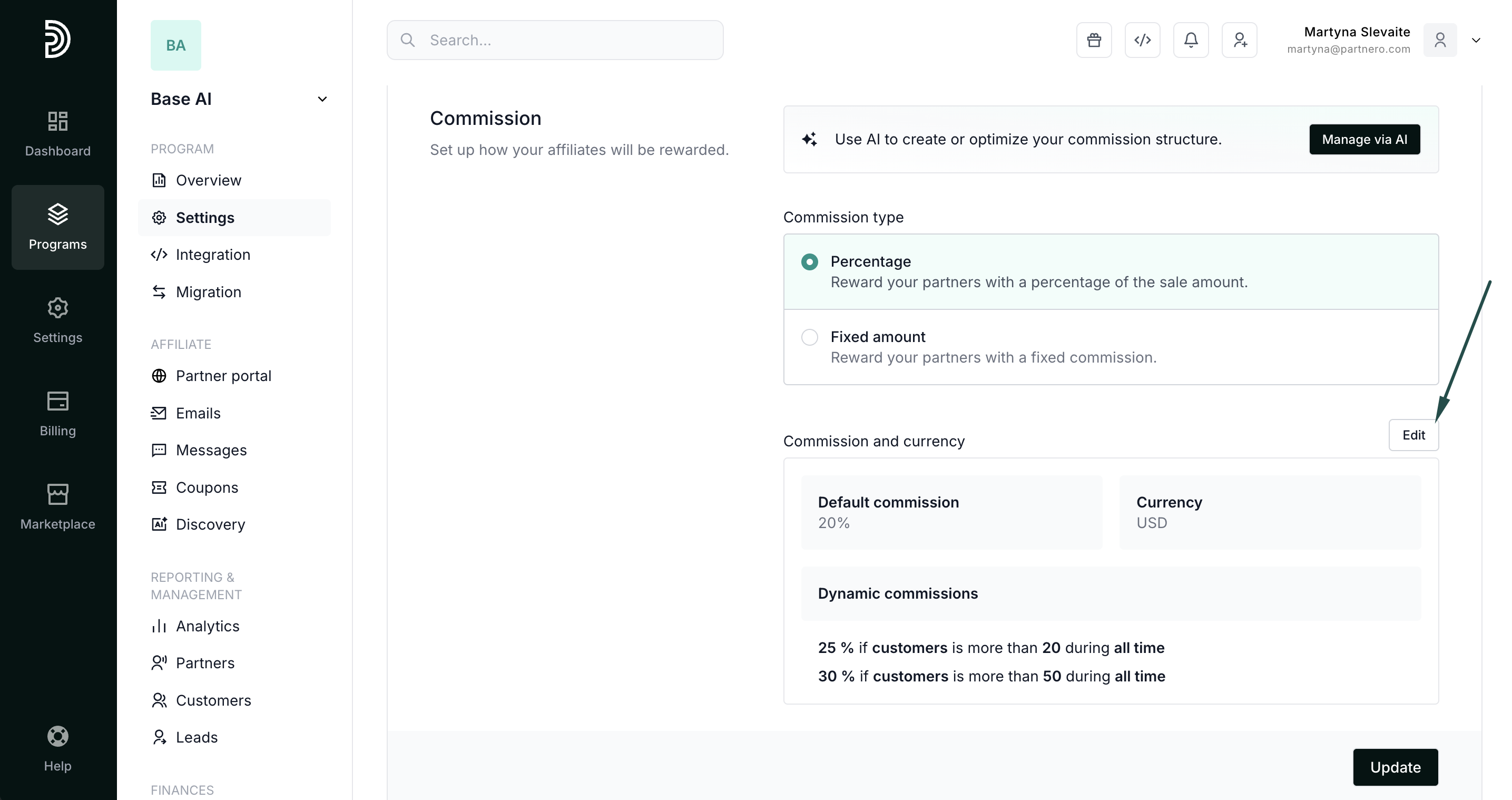Open Partner portal menu item
1512x800 pixels.
point(223,376)
